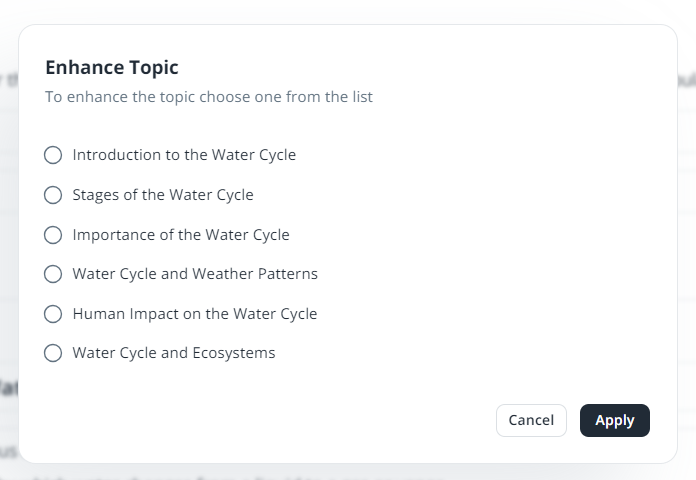Screen dimensions: 696x480
Task: Pick the Importance of the Water Cycle radio circle
Action: (x=53, y=235)
